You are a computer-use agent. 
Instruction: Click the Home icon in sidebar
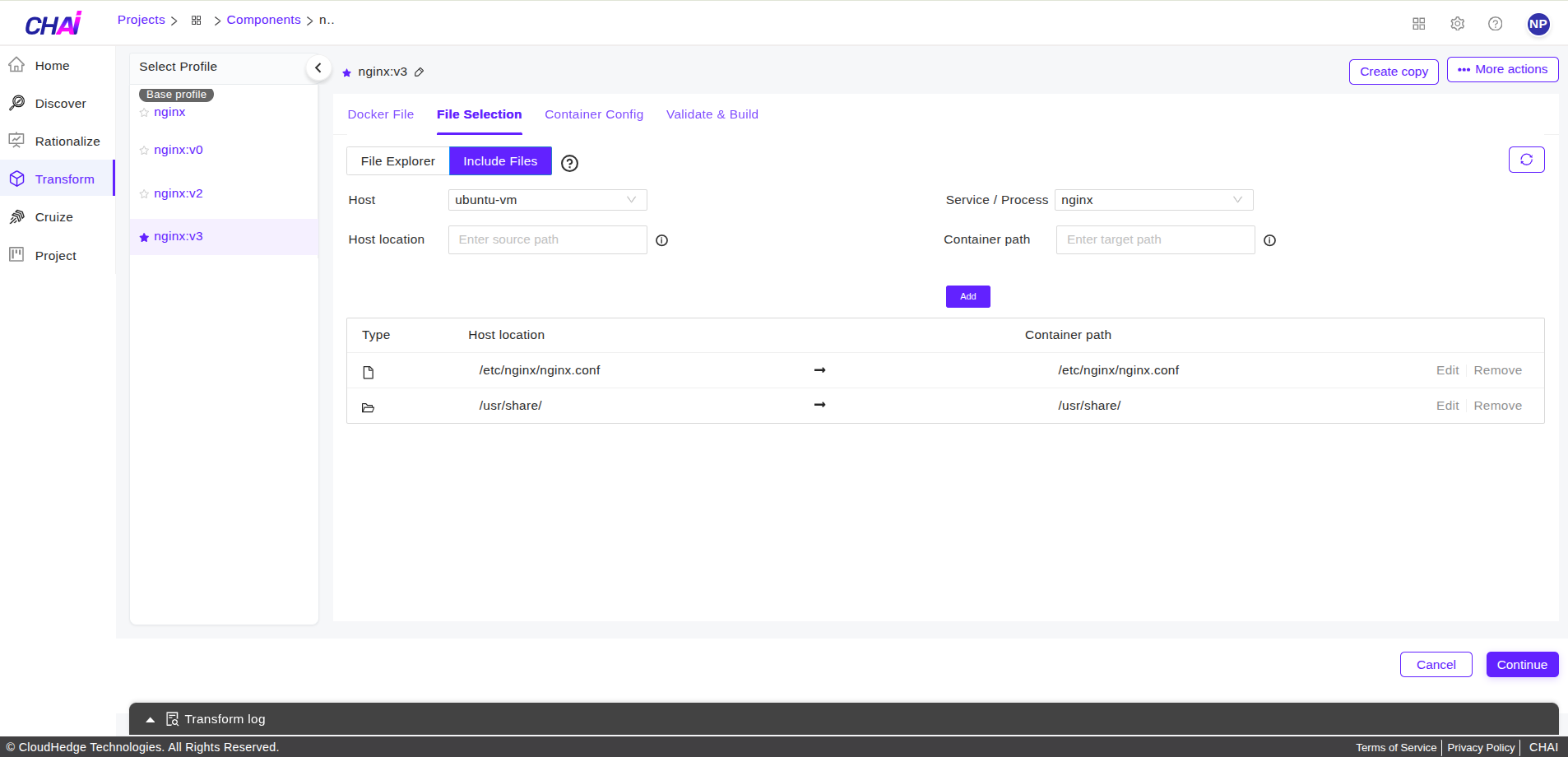pyautogui.click(x=16, y=65)
